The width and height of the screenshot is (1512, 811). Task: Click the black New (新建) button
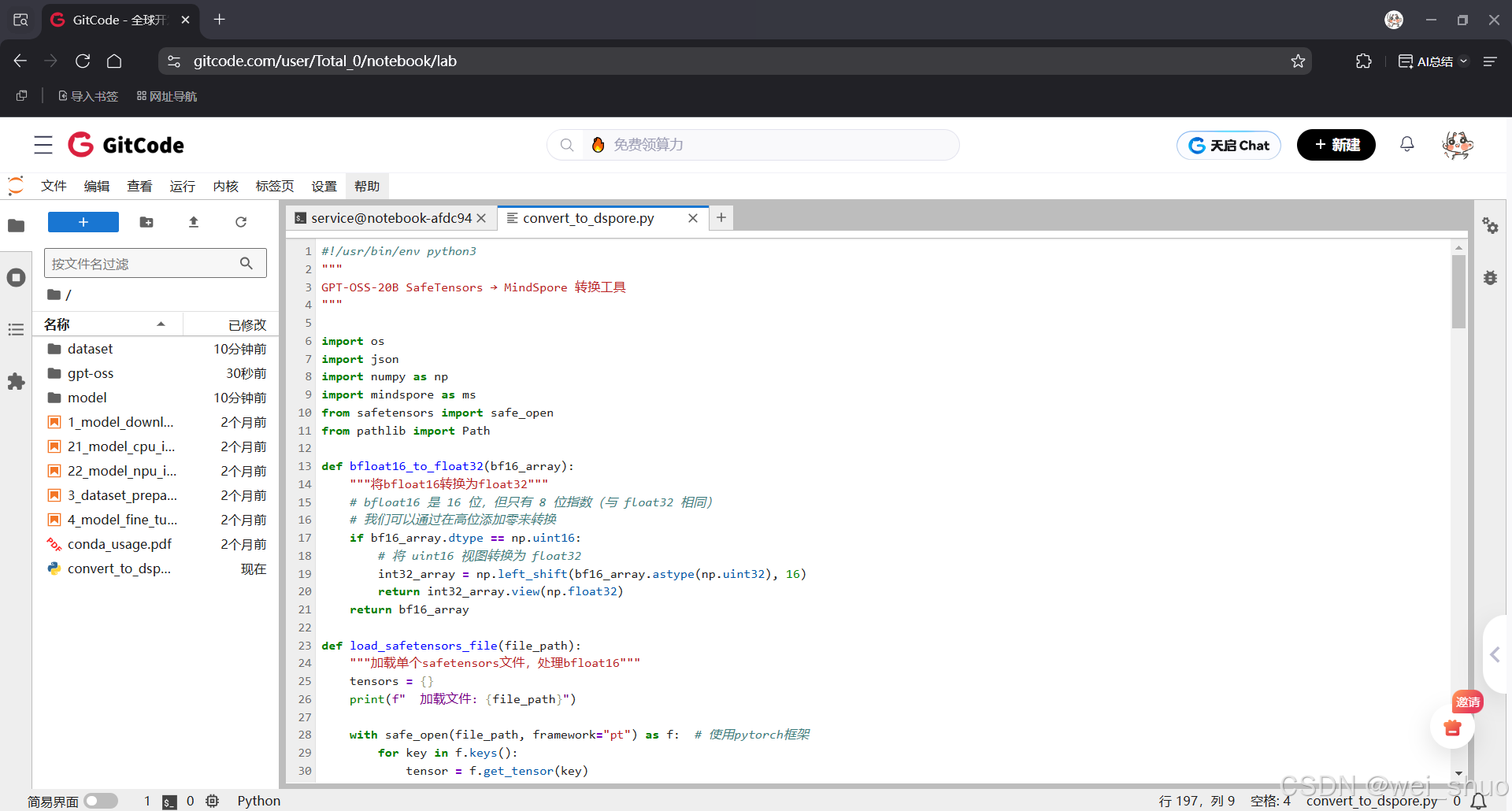tap(1336, 145)
